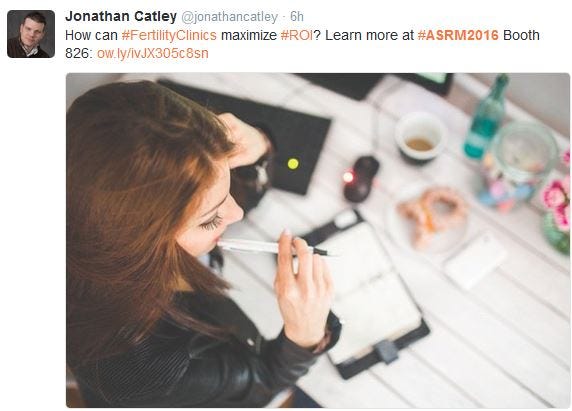Open Jonathan Catley's profile picture
Screen dimensions: 572x411
31,34
